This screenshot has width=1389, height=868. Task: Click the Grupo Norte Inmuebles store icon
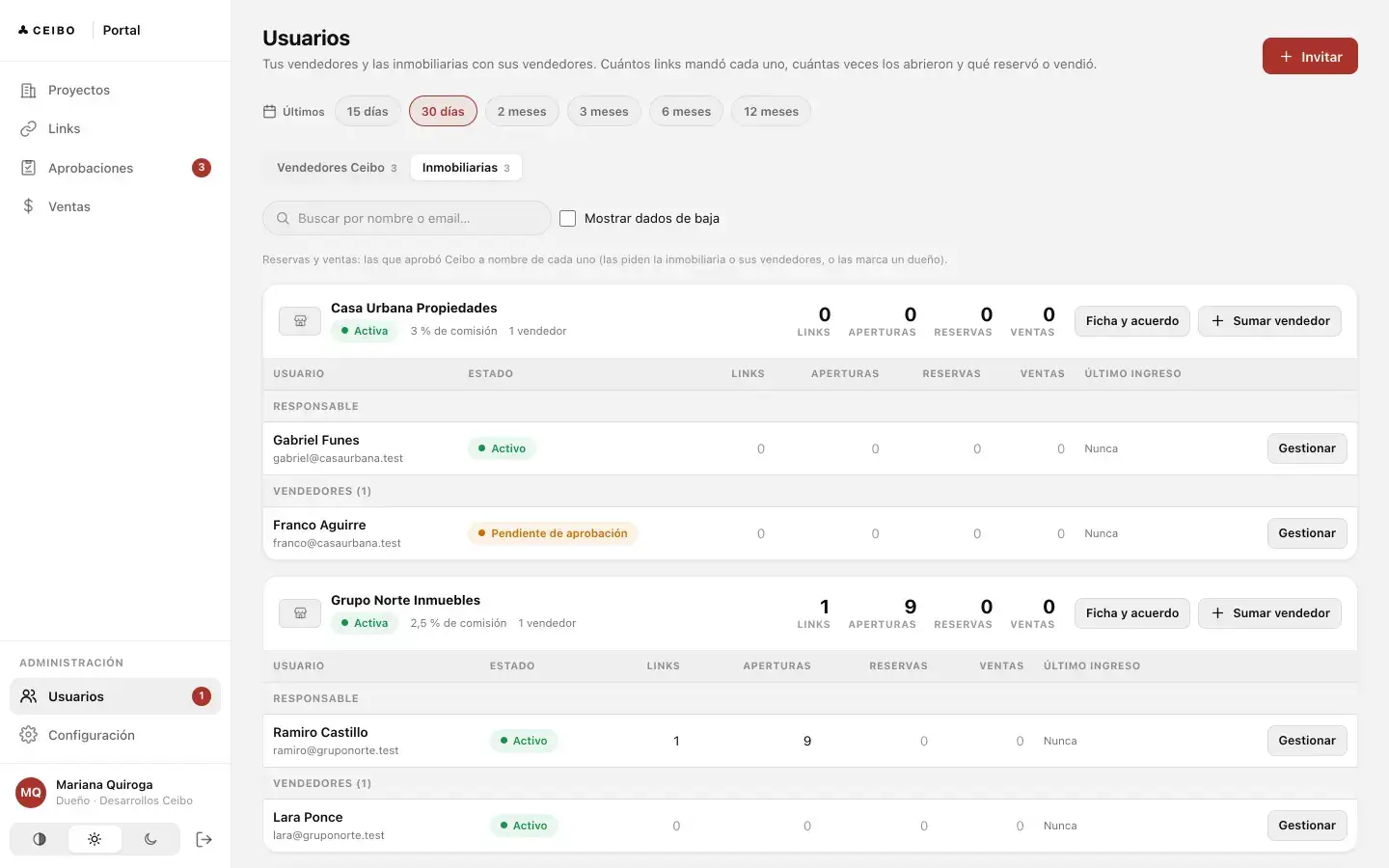(300, 613)
